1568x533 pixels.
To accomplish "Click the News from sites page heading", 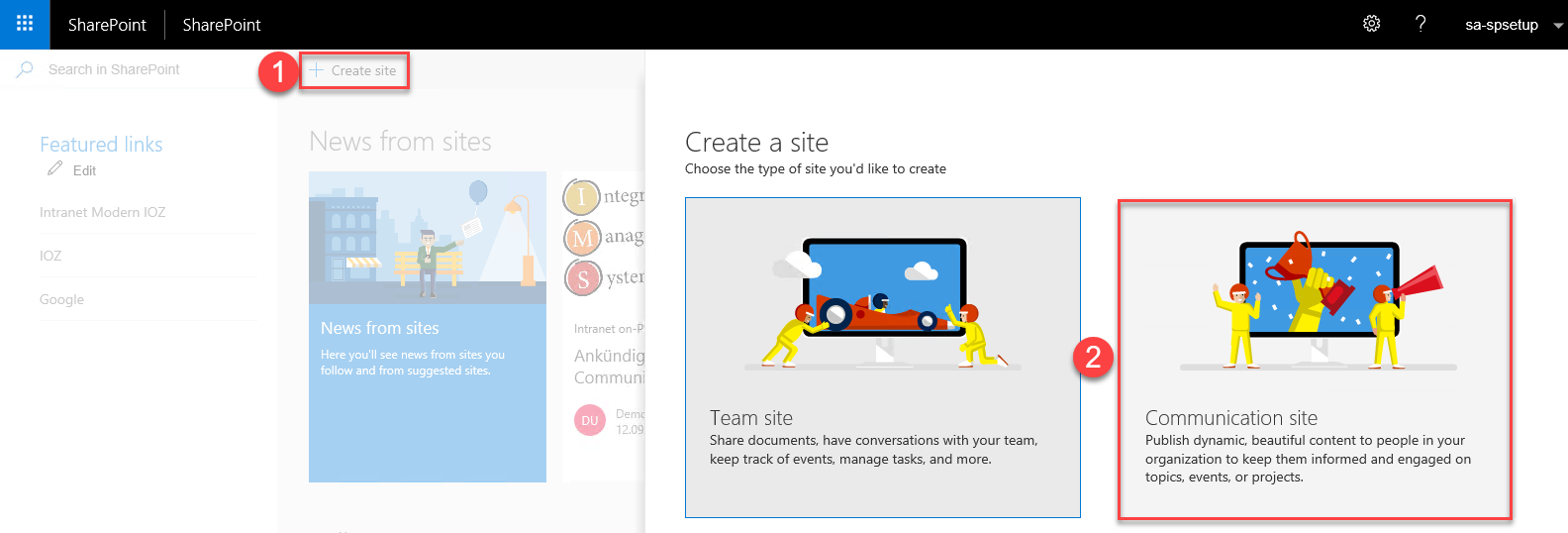I will point(400,142).
